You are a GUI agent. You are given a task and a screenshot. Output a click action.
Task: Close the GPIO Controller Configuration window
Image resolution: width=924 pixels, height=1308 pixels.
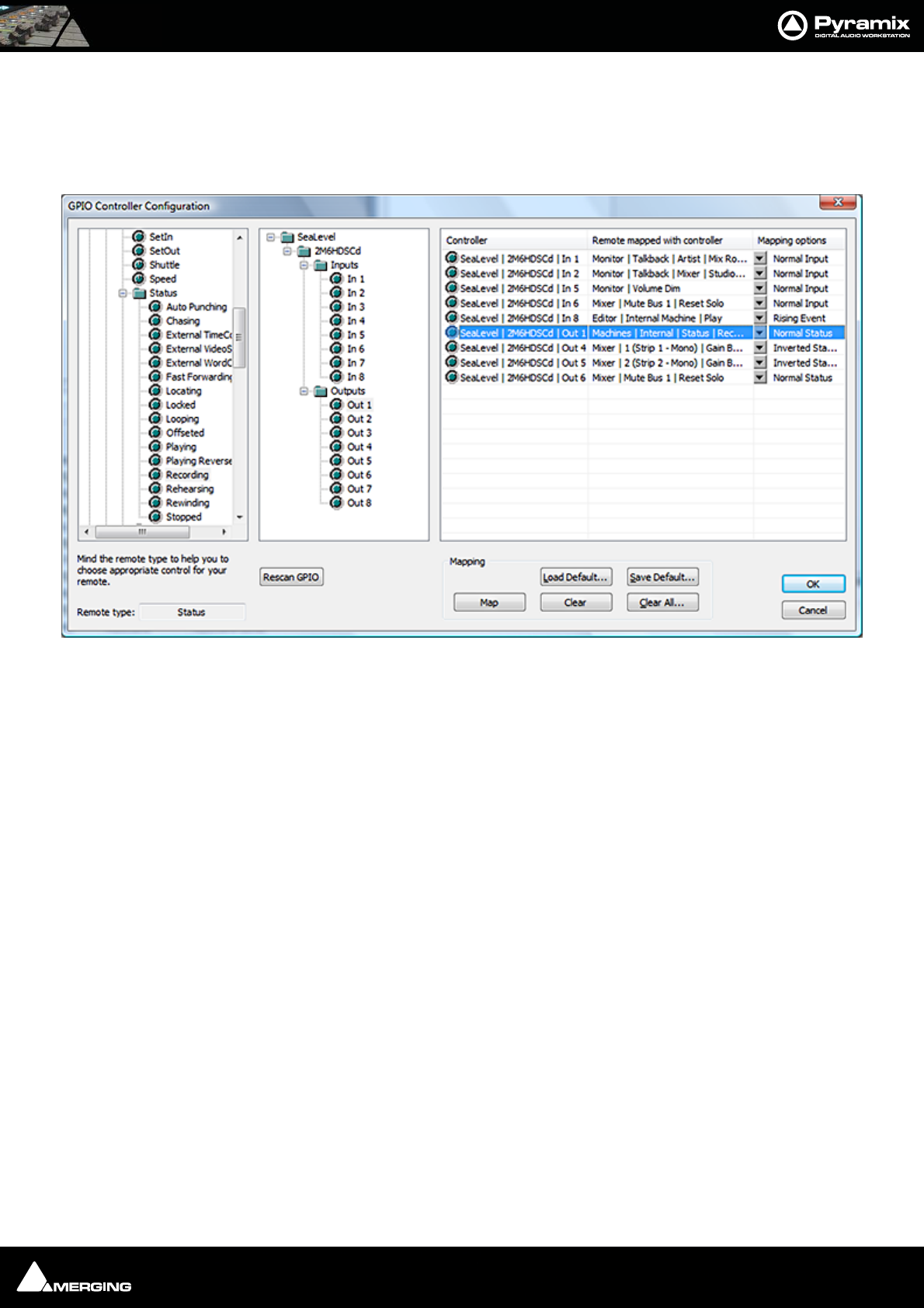(x=838, y=202)
